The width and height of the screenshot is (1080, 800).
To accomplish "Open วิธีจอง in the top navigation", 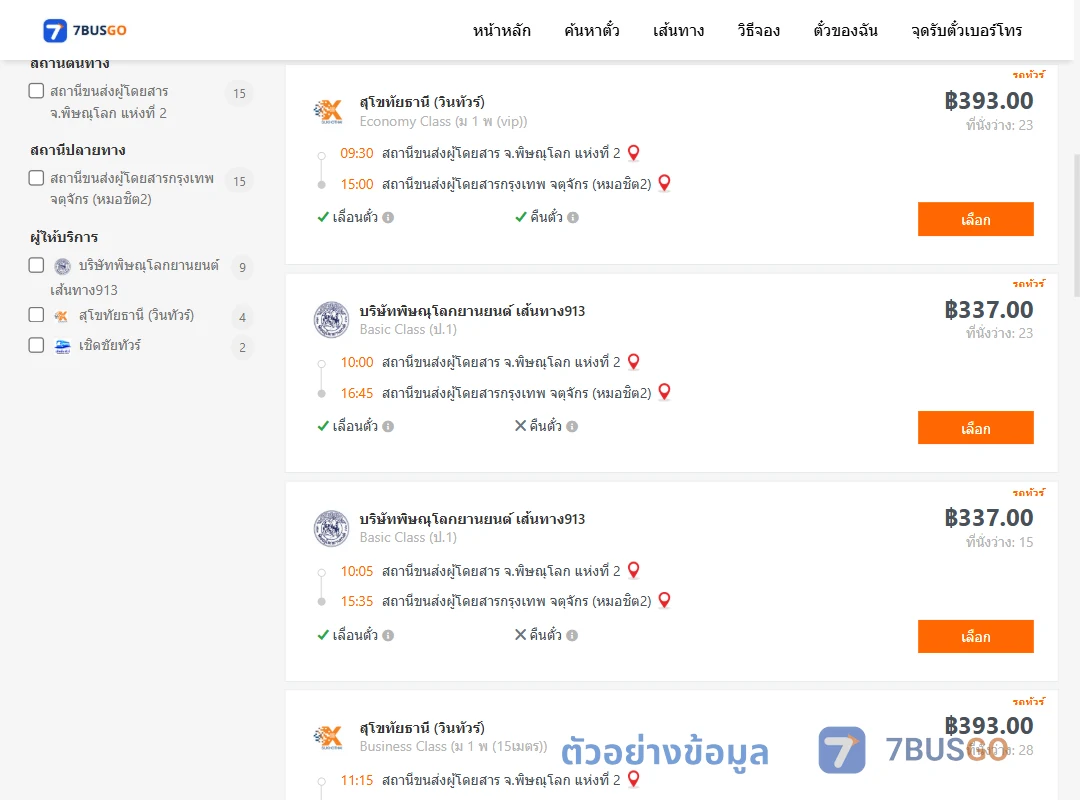I will (x=758, y=30).
